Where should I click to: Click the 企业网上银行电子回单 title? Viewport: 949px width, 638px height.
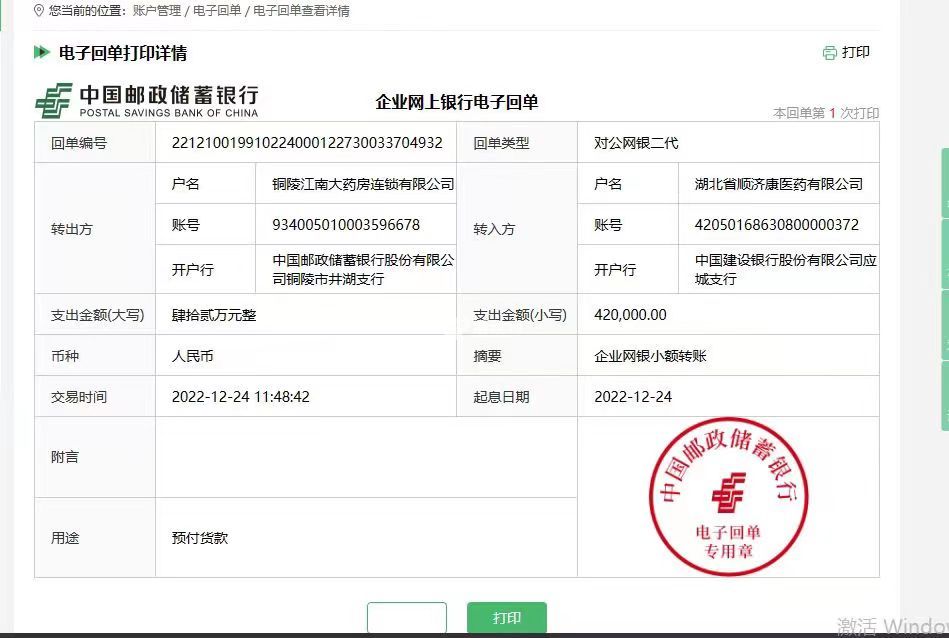457,102
